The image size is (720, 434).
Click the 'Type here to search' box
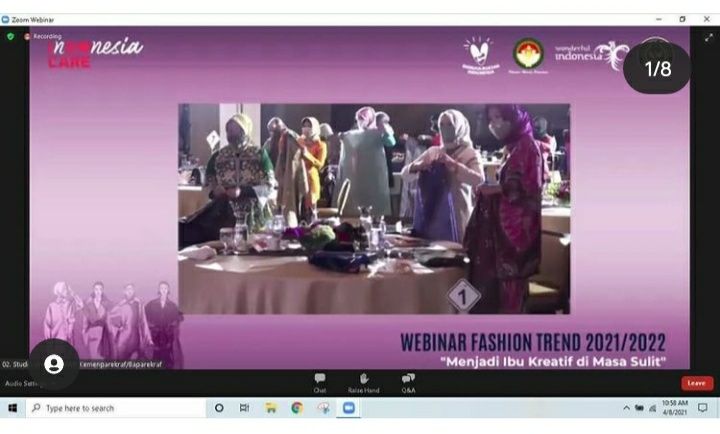(x=112, y=408)
